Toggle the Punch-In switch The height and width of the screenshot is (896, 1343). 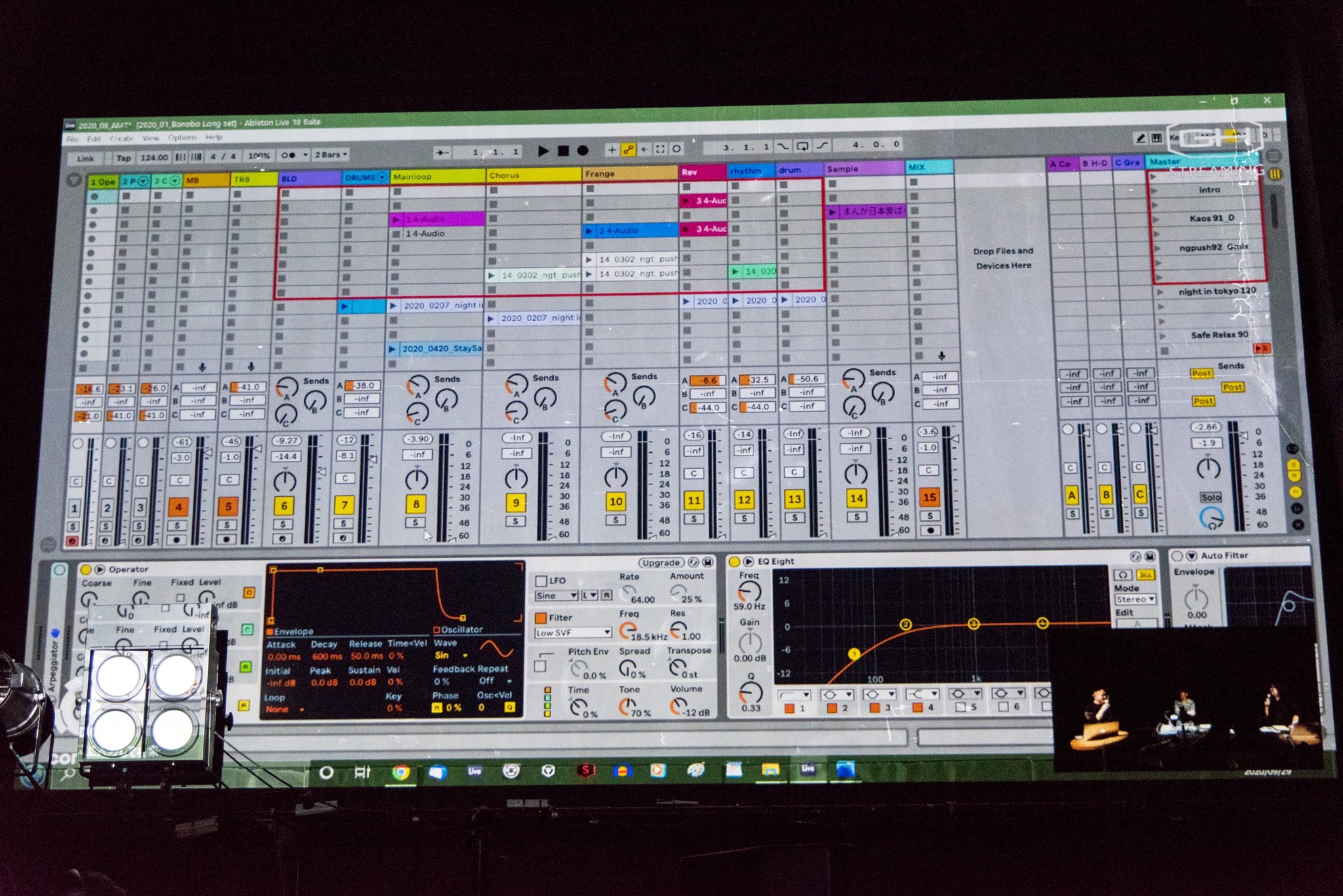tap(783, 147)
